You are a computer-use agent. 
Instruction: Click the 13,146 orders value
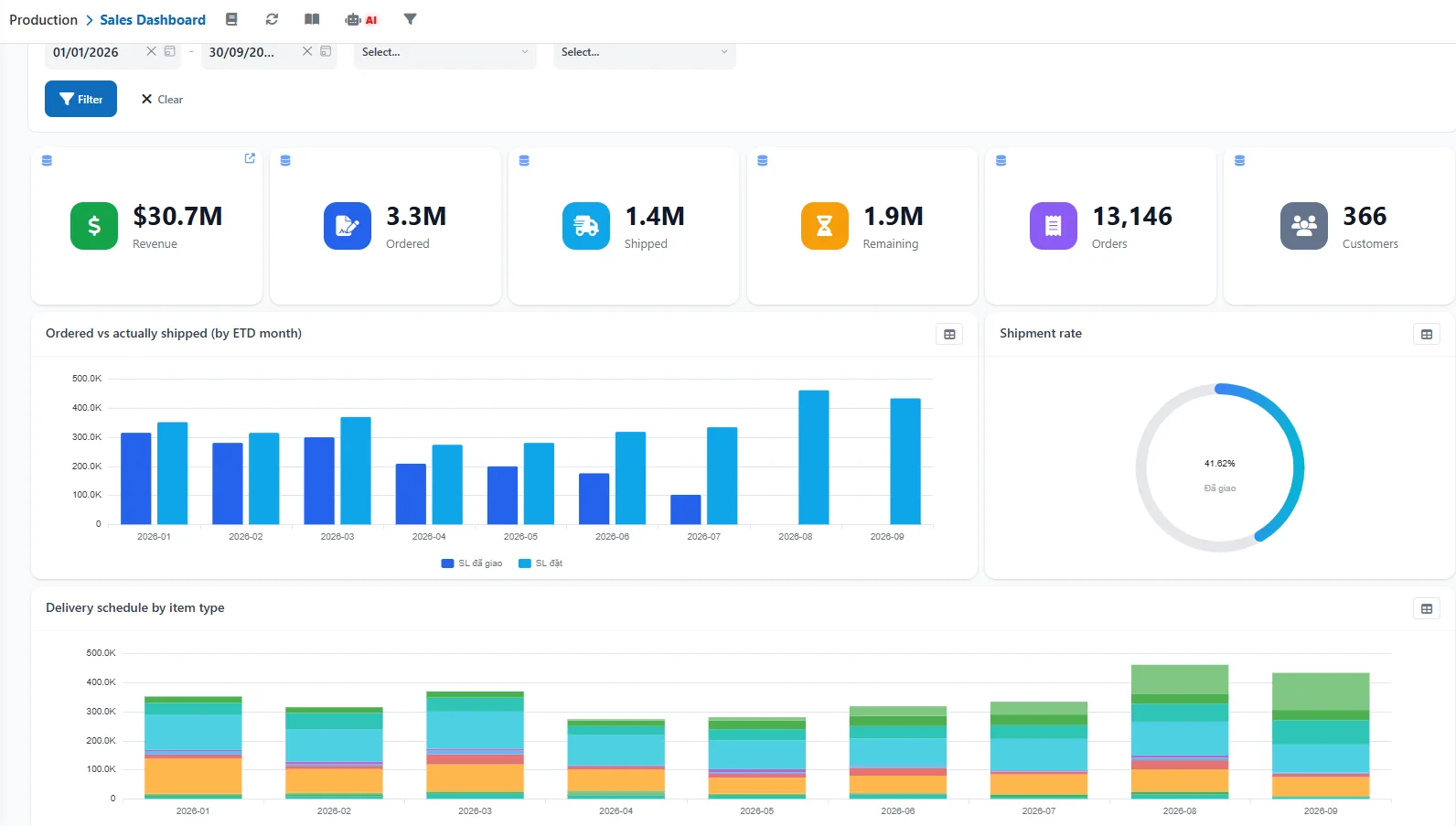click(x=1132, y=216)
